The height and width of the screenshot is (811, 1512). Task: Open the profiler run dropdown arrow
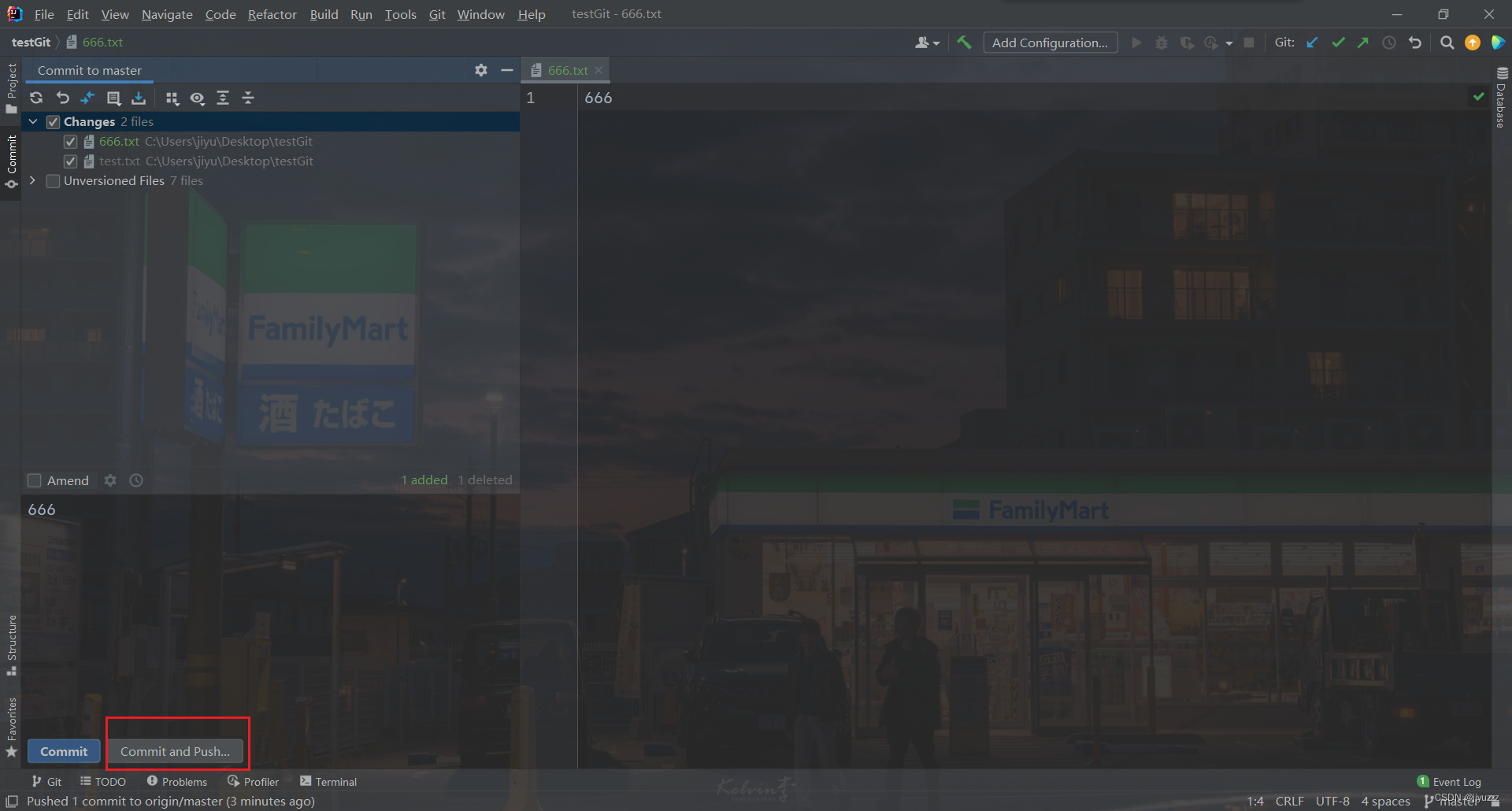[x=1229, y=43]
